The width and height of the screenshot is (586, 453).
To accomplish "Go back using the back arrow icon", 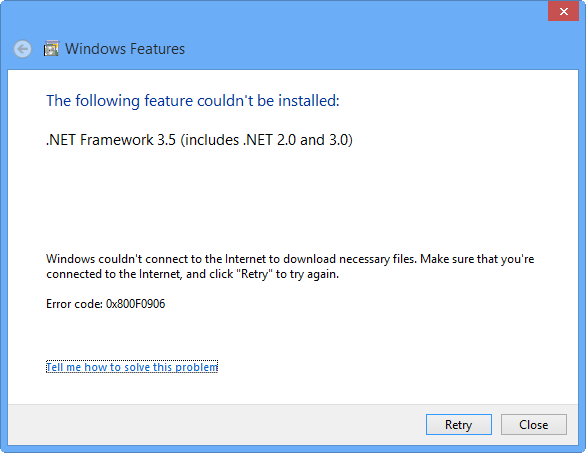I will tap(22, 49).
